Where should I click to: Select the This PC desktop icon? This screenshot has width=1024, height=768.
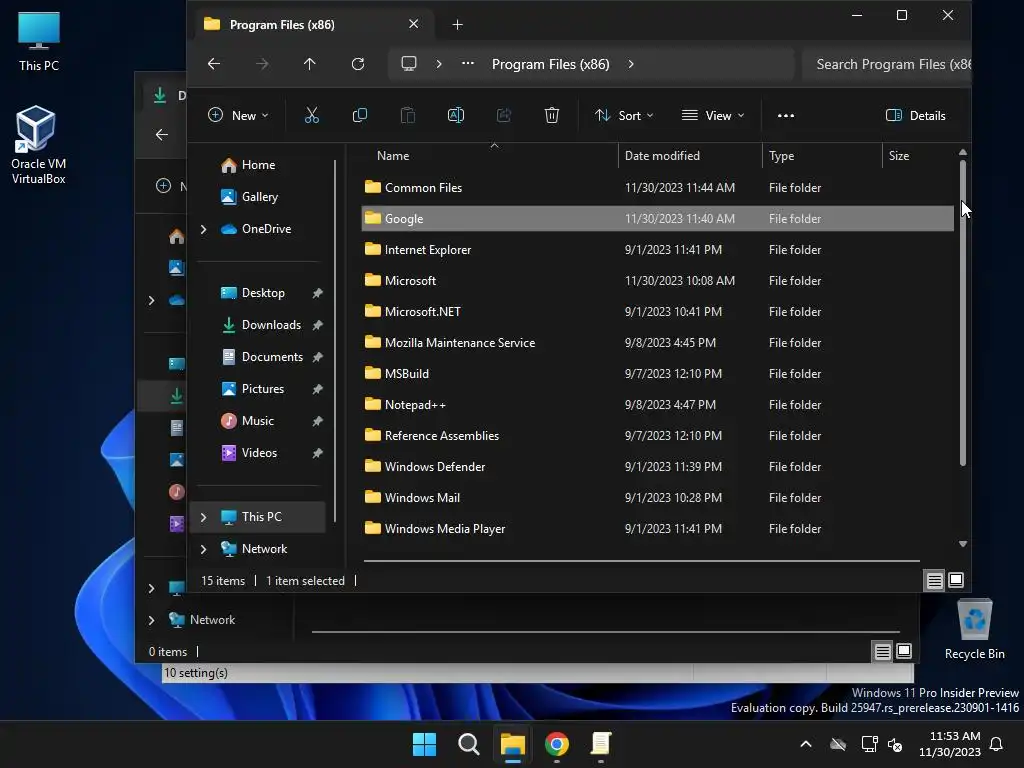tap(39, 41)
